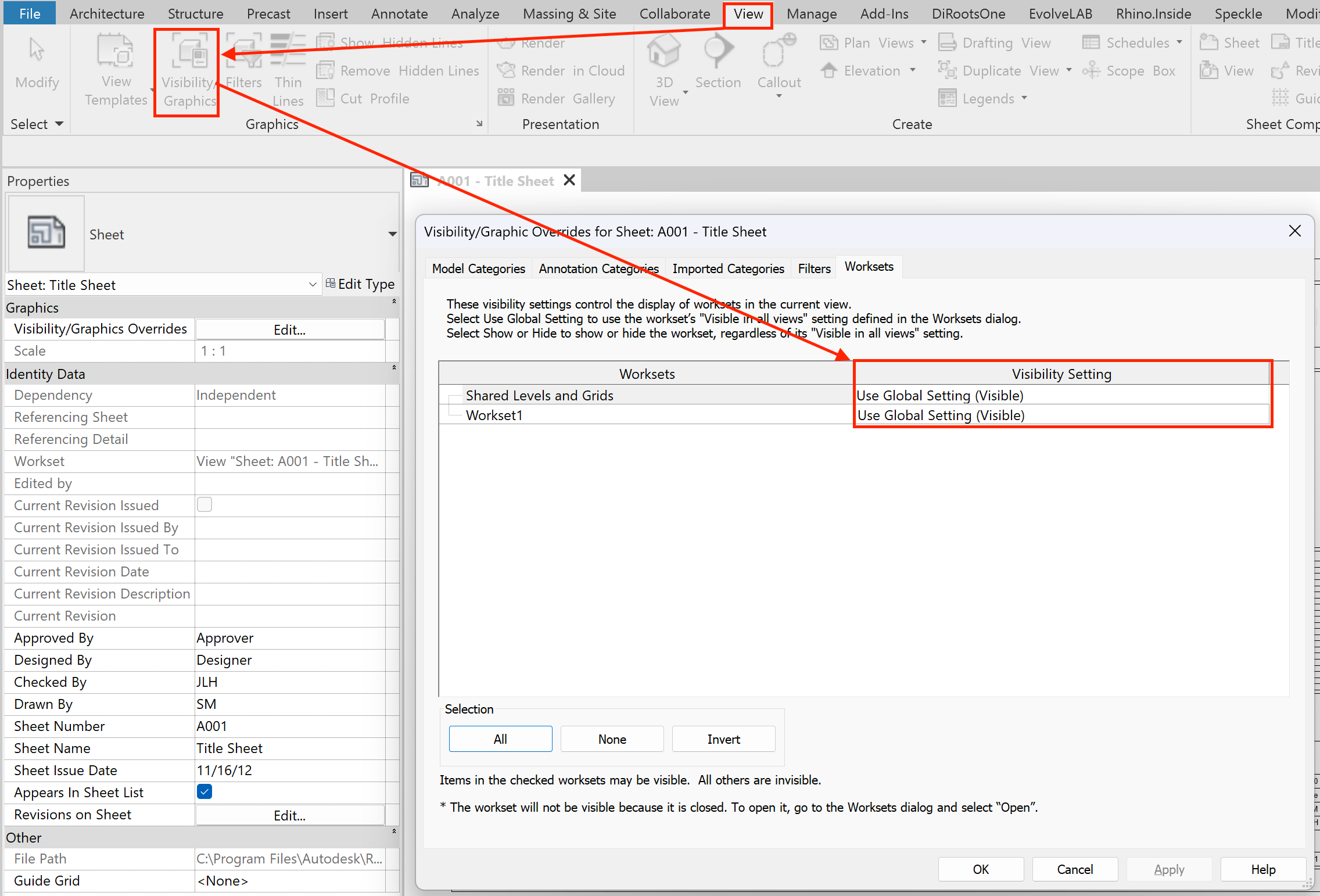Switch to Model Categories tab
Screen dimensions: 1320x896
click(x=478, y=268)
